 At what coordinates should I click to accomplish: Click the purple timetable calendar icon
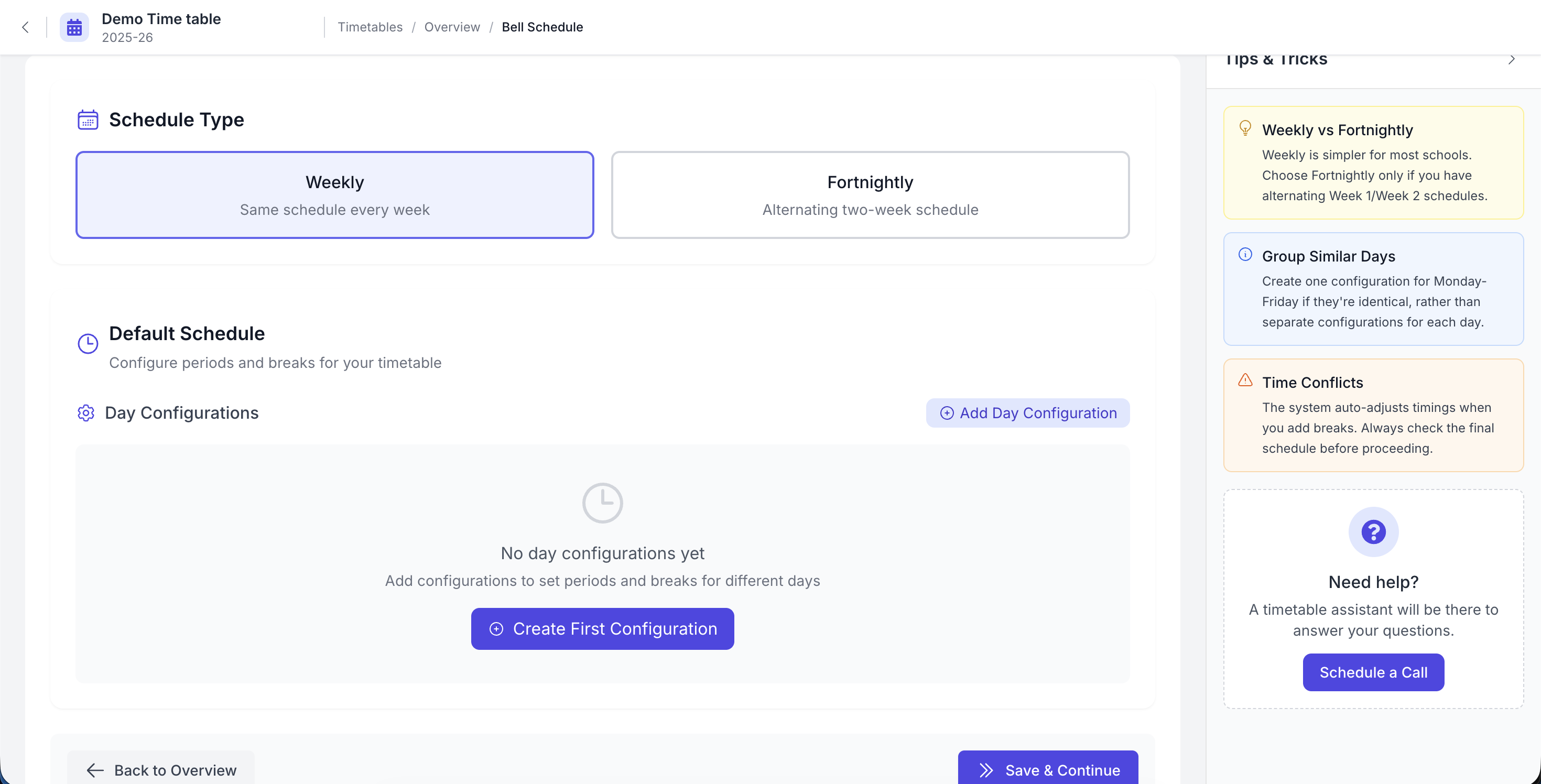[x=74, y=27]
